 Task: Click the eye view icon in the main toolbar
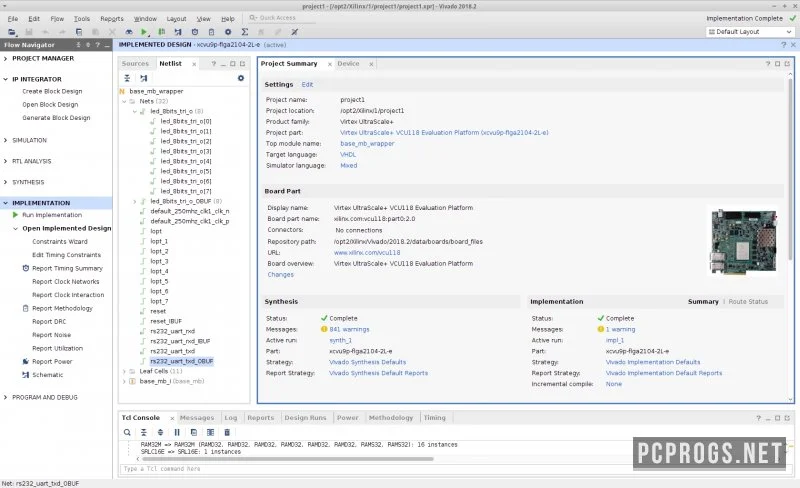[129, 32]
